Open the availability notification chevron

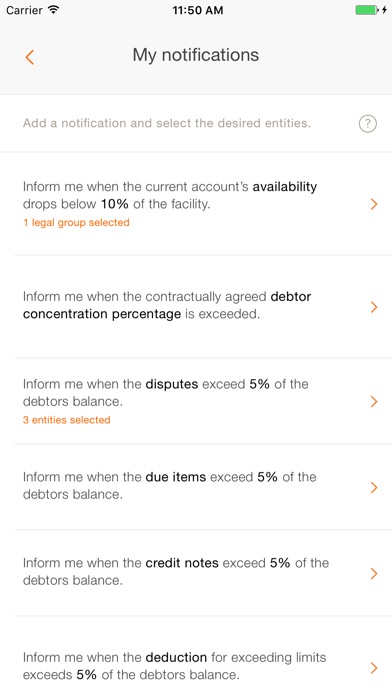click(374, 204)
